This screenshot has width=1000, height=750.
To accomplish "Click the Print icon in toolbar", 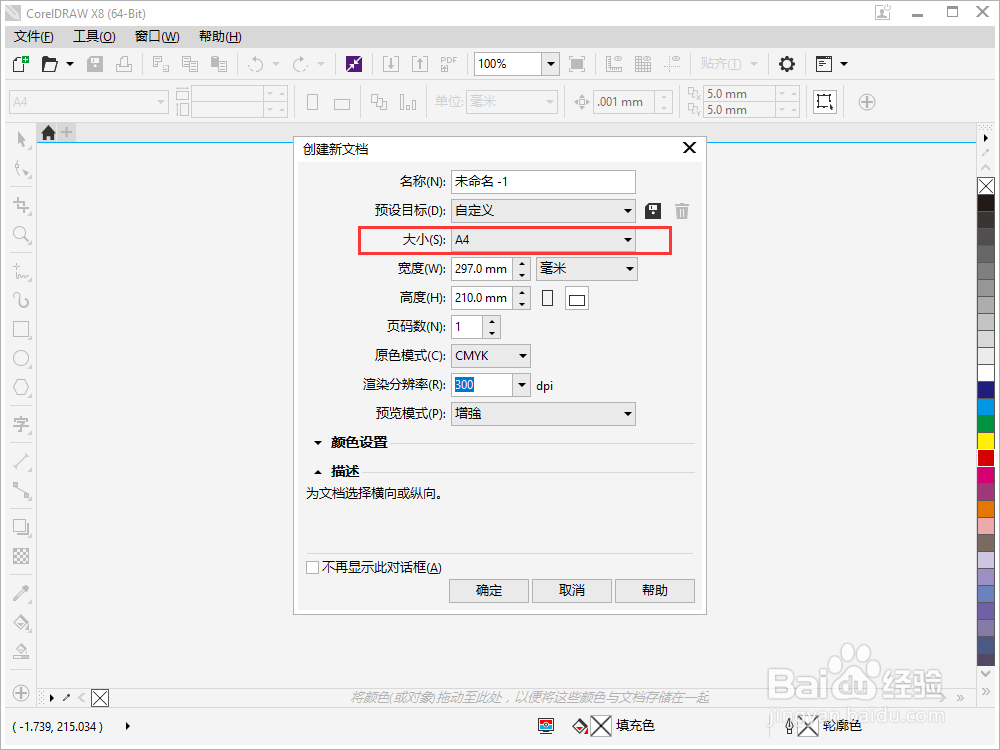I will pos(124,64).
